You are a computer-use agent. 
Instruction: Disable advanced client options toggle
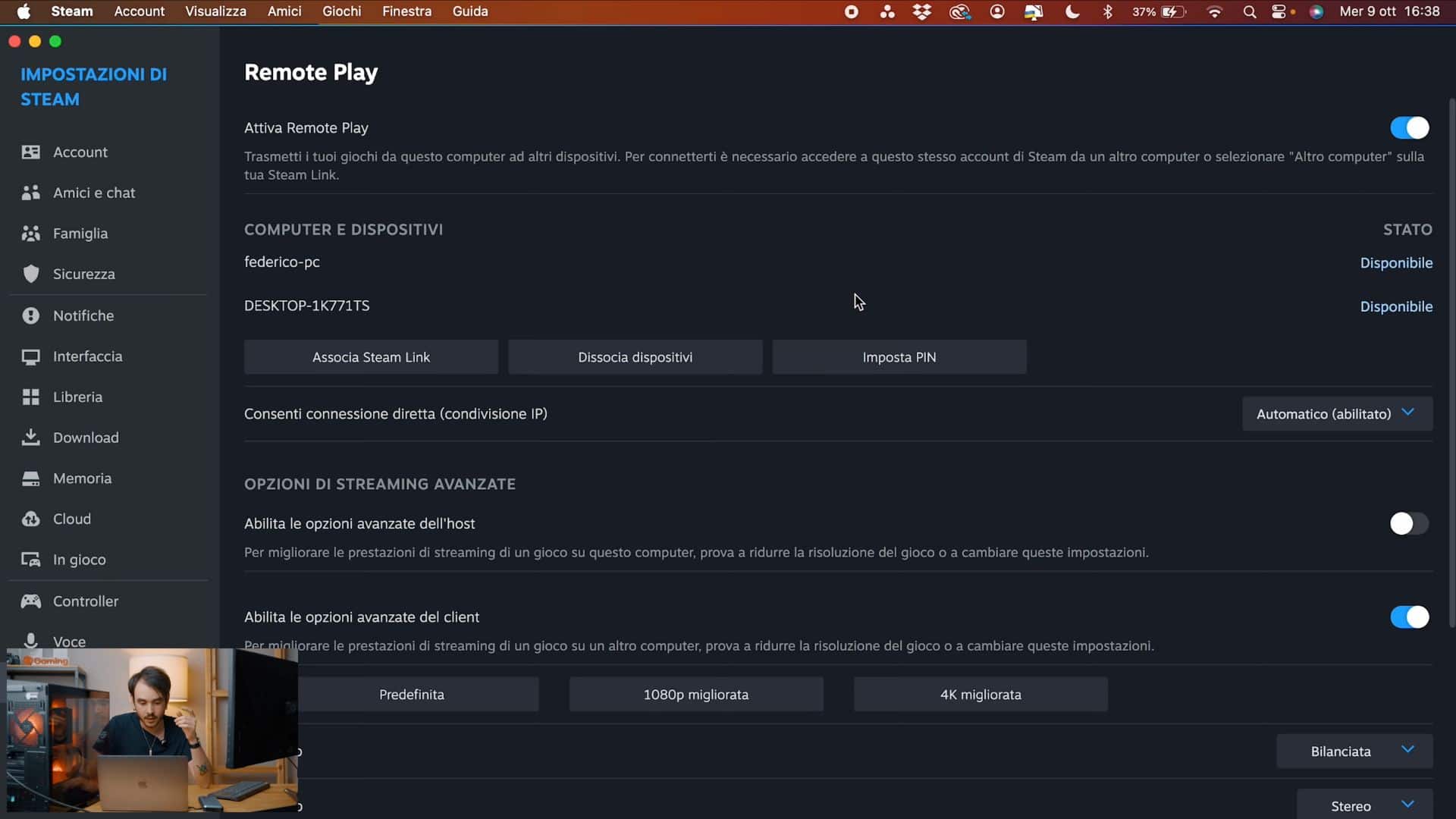(x=1409, y=617)
